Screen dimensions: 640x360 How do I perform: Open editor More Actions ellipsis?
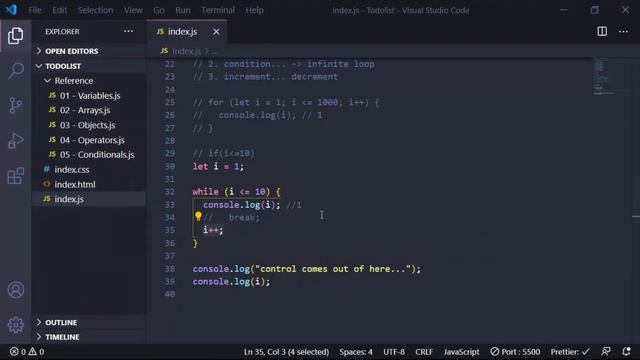click(x=623, y=31)
